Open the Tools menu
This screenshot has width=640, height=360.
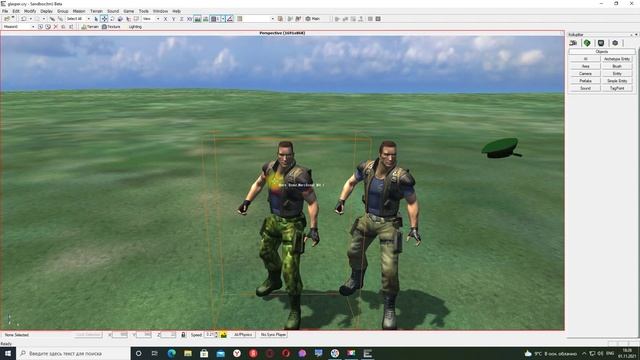144,11
